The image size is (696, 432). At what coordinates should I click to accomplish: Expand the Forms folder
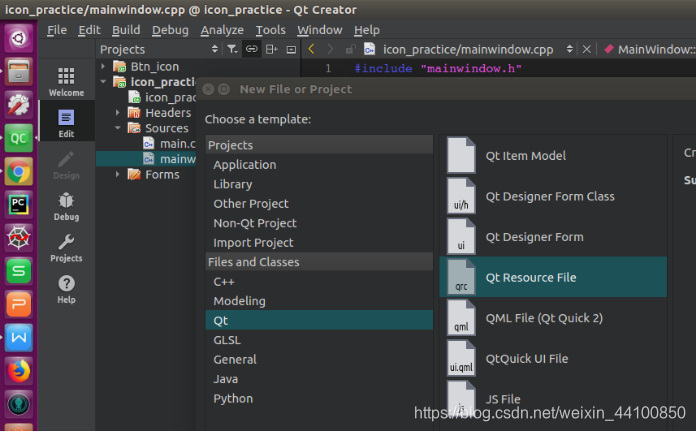118,174
